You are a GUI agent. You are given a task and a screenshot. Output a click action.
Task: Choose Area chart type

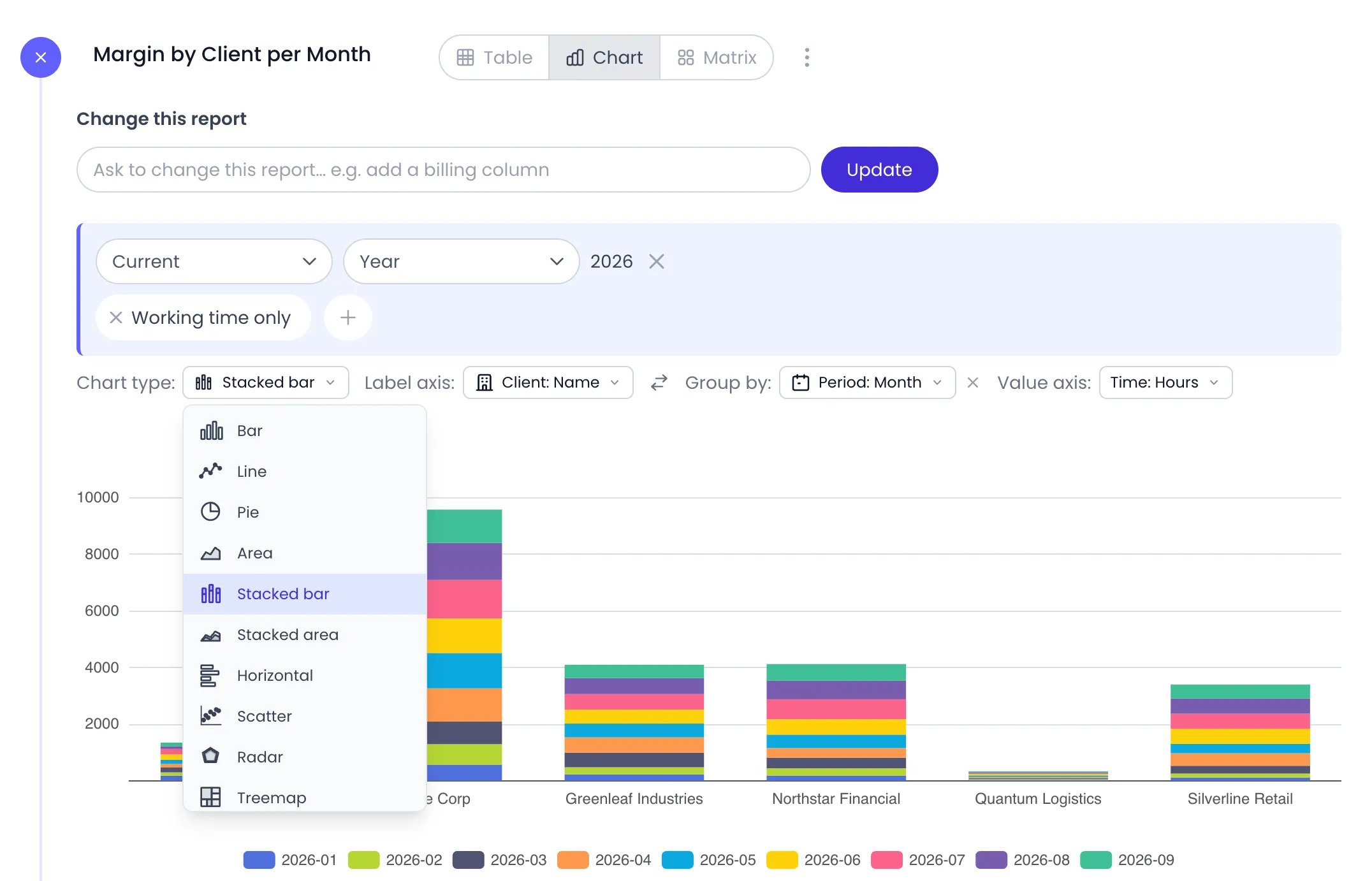coord(305,553)
